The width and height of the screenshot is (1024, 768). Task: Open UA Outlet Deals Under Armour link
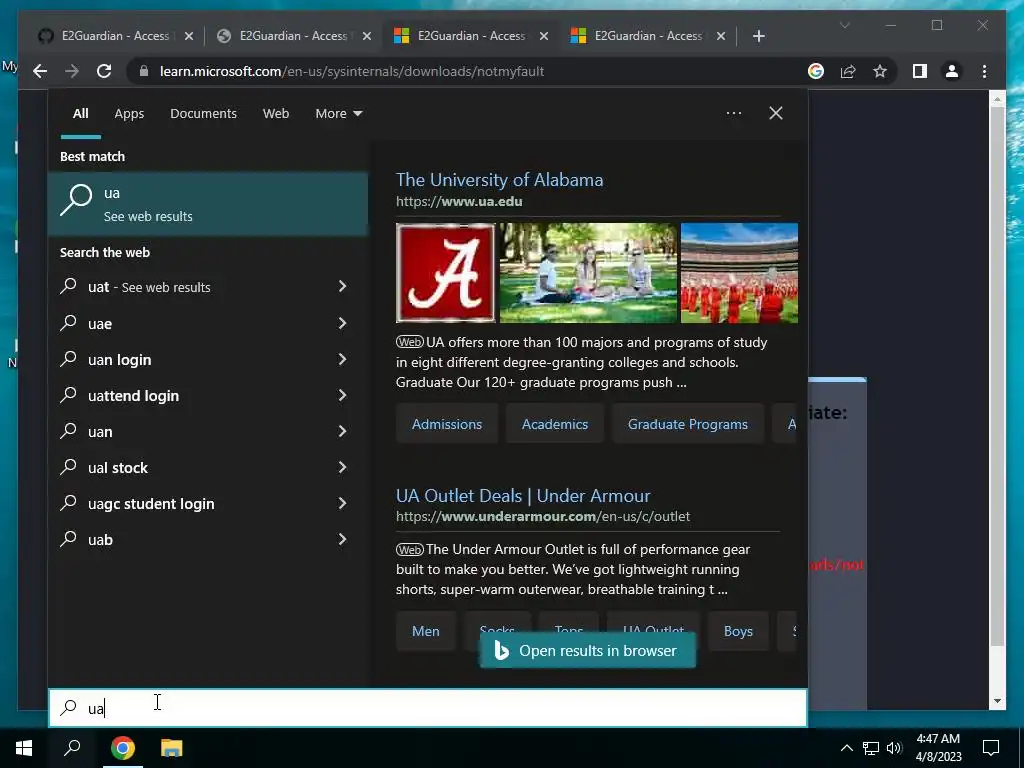click(523, 496)
